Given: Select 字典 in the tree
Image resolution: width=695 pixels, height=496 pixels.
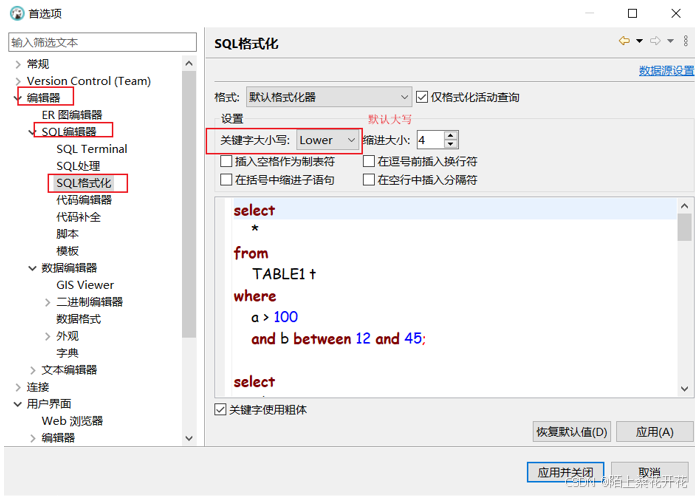Looking at the screenshot, I should coord(67,353).
